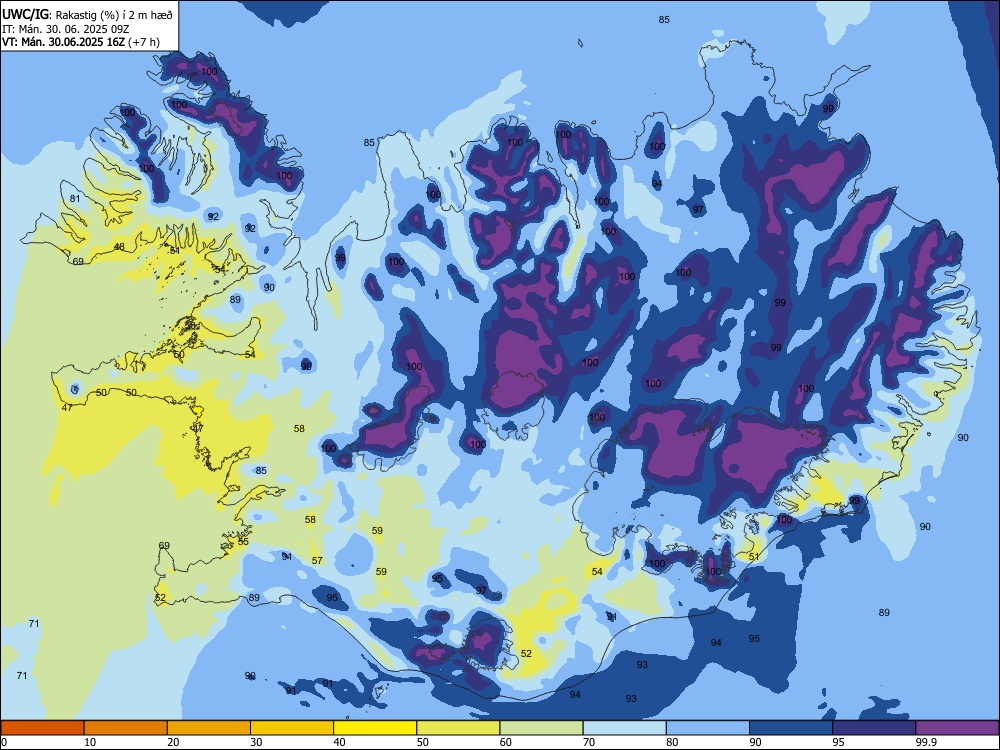Click the 20–30 legend color swatch

[209, 728]
